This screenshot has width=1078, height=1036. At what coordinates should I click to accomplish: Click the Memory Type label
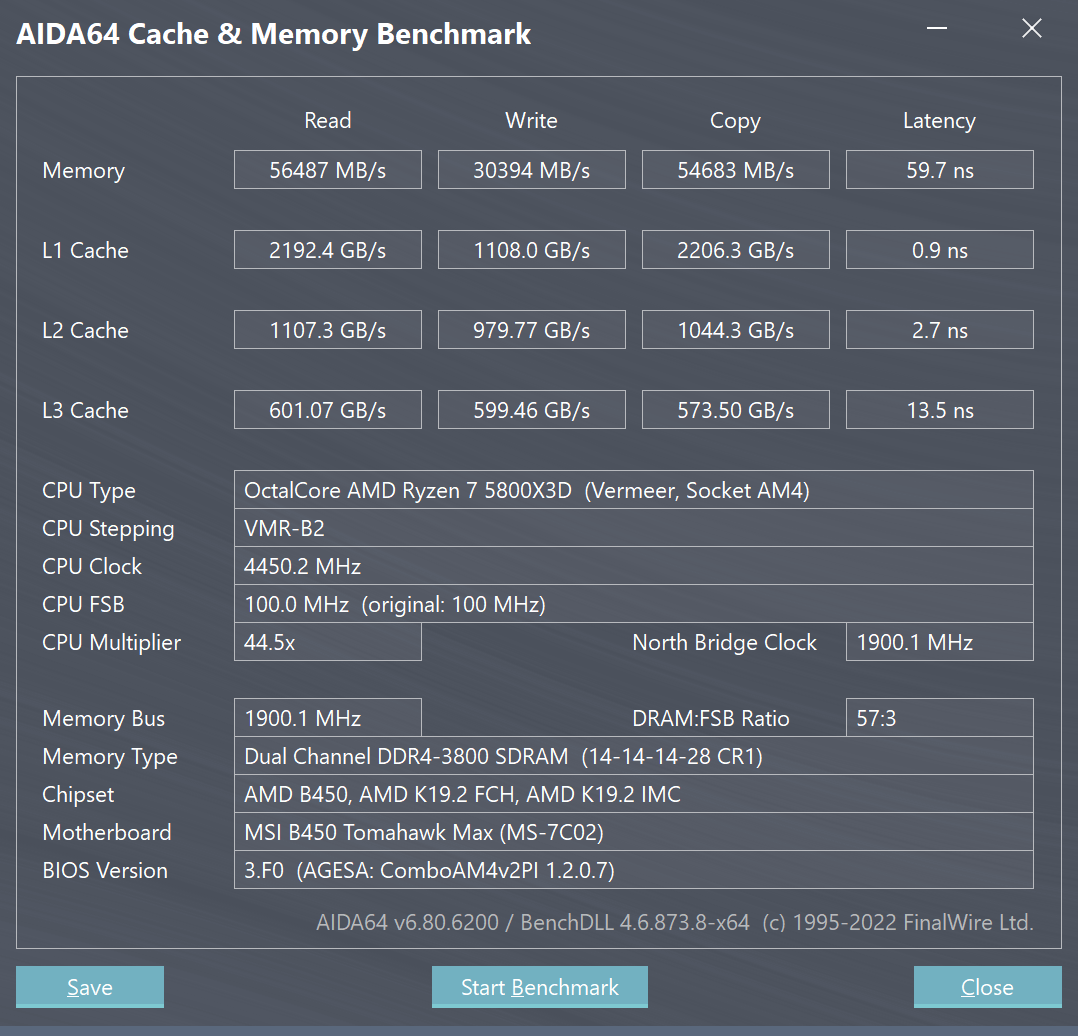(110, 757)
